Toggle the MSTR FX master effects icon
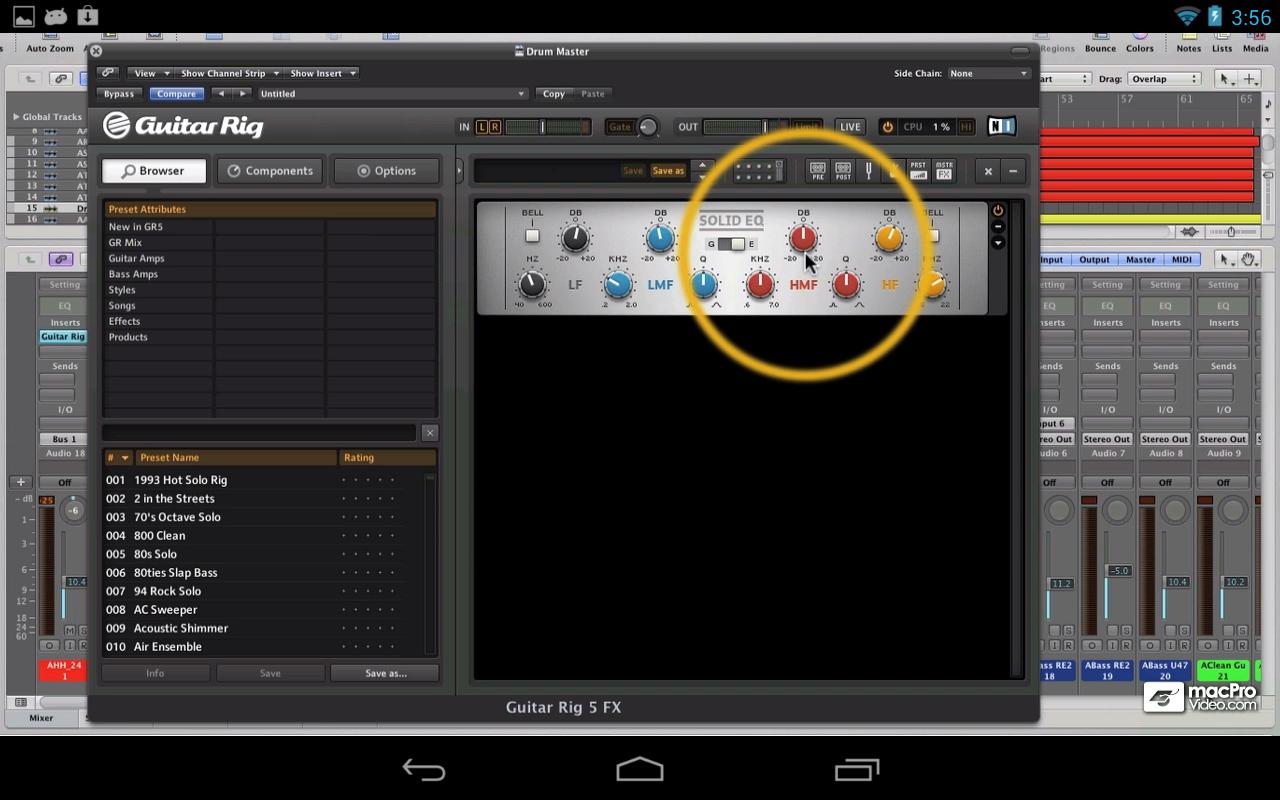The height and width of the screenshot is (800, 1280). point(944,171)
